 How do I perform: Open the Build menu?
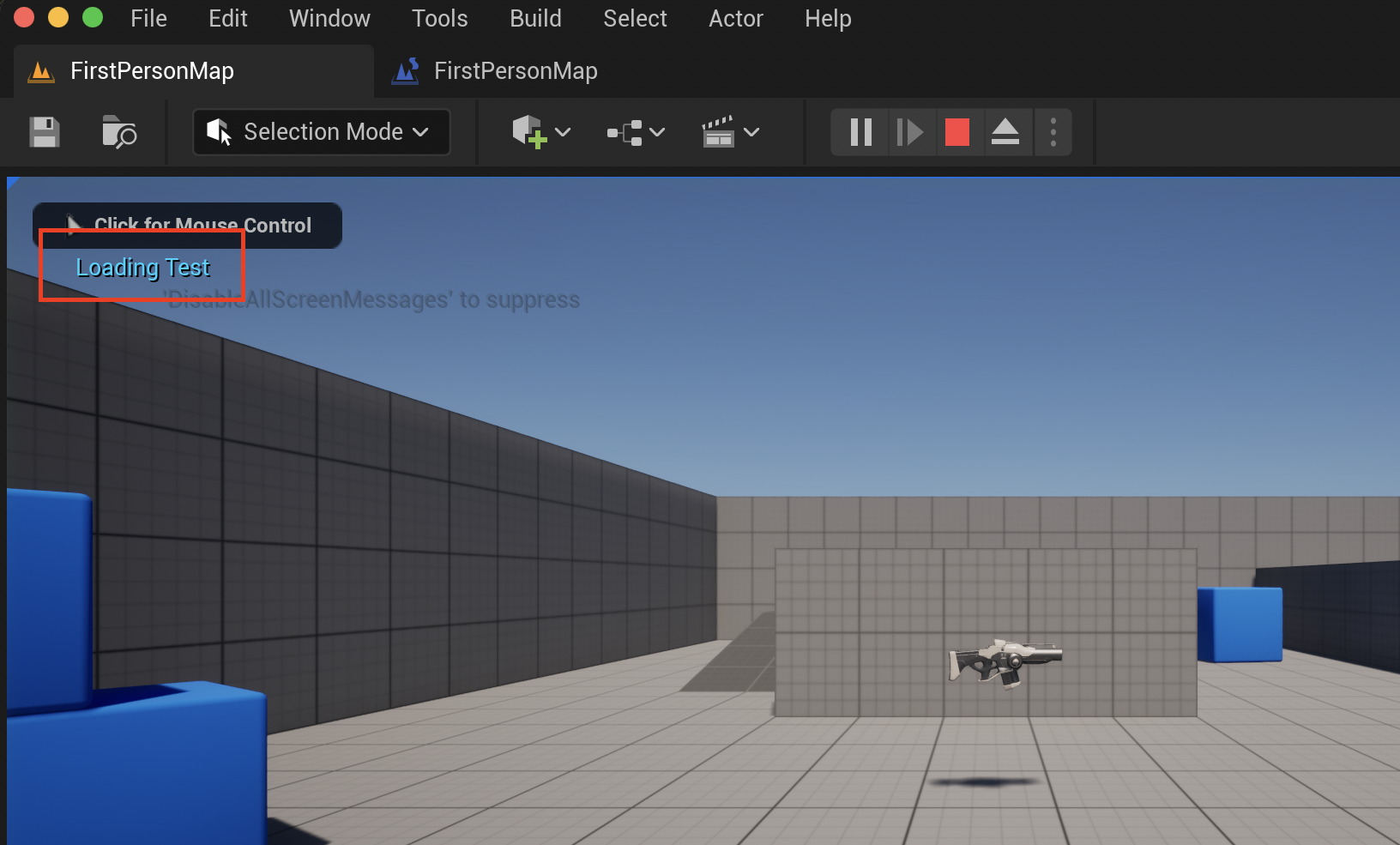535,18
